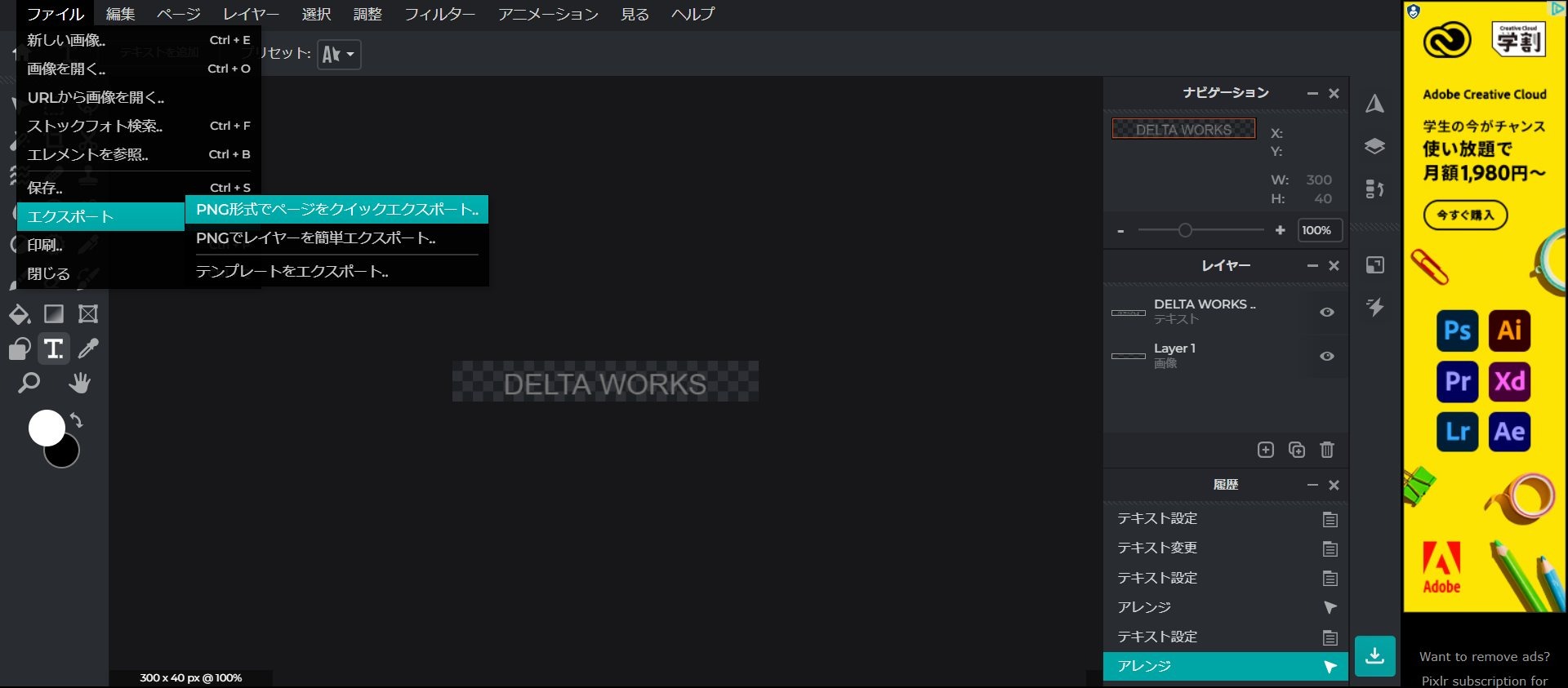Select the gradient tool
The width and height of the screenshot is (1568, 688).
[x=54, y=314]
